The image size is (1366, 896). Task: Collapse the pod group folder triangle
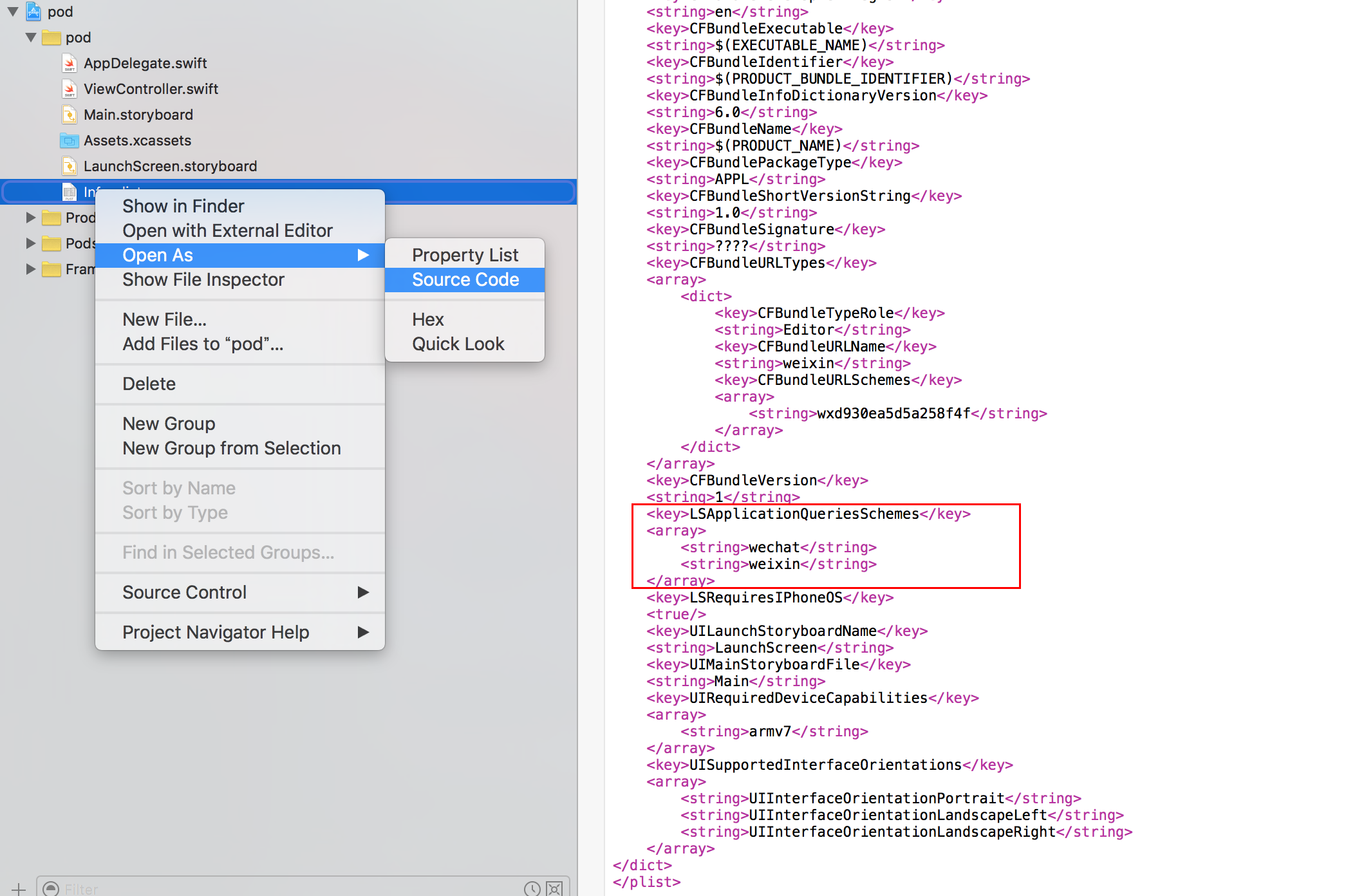click(x=30, y=37)
